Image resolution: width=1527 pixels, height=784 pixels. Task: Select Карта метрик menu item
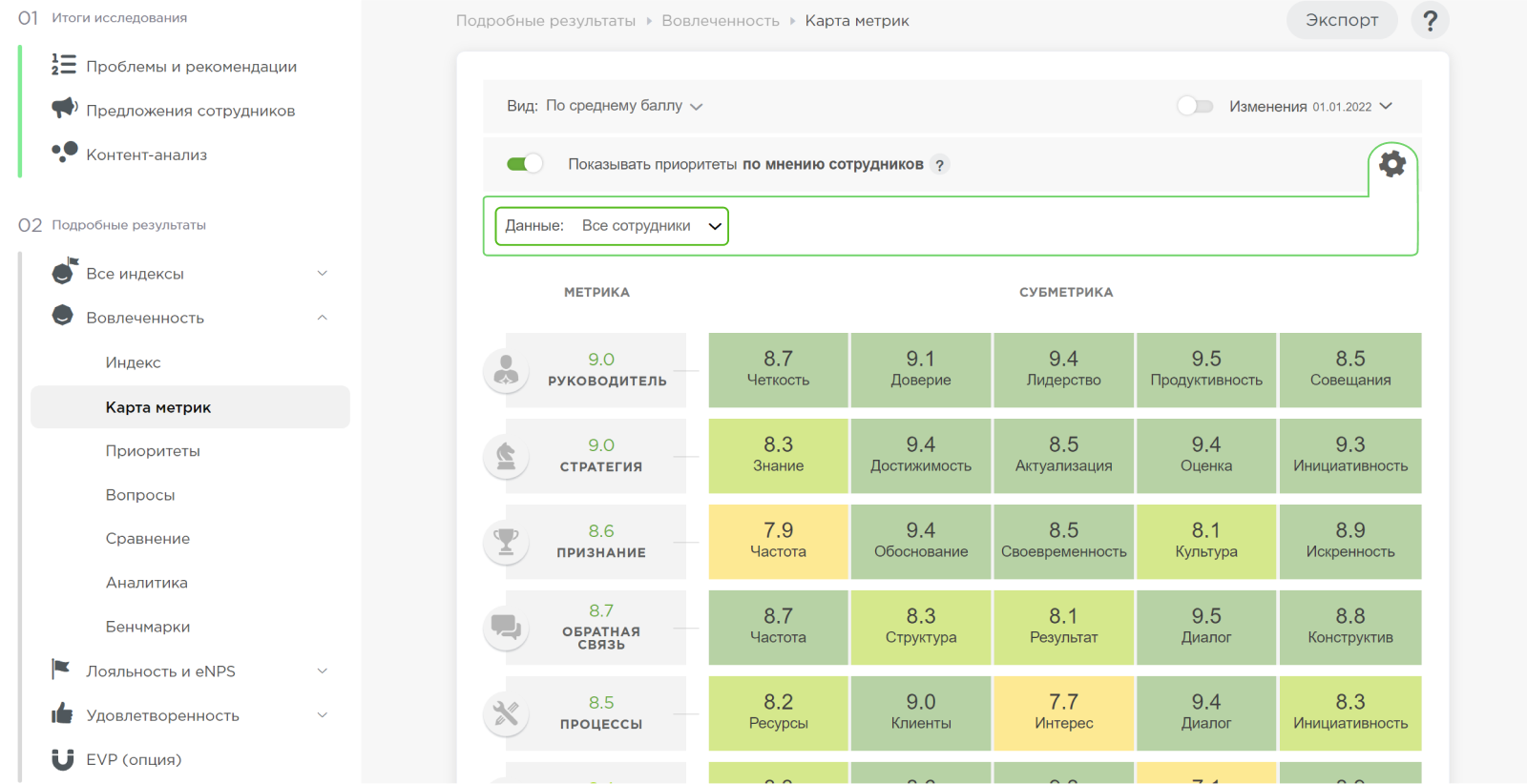click(x=190, y=407)
